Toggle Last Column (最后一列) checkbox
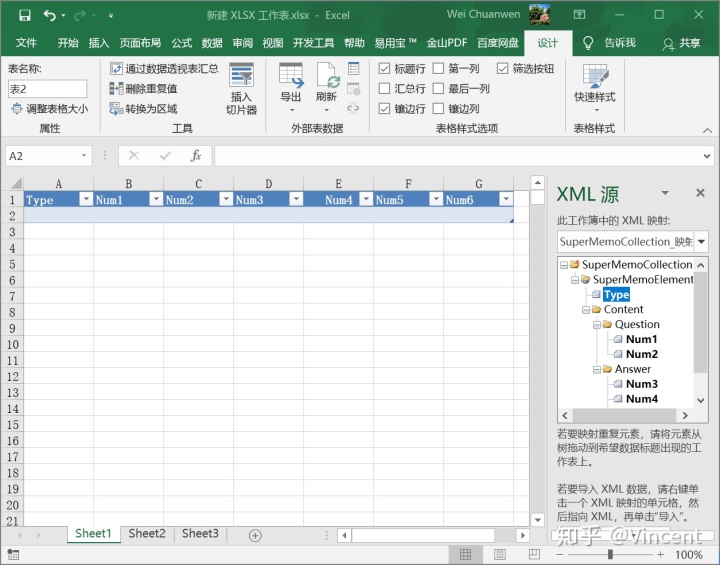Viewport: 720px width, 565px height. coord(439,89)
